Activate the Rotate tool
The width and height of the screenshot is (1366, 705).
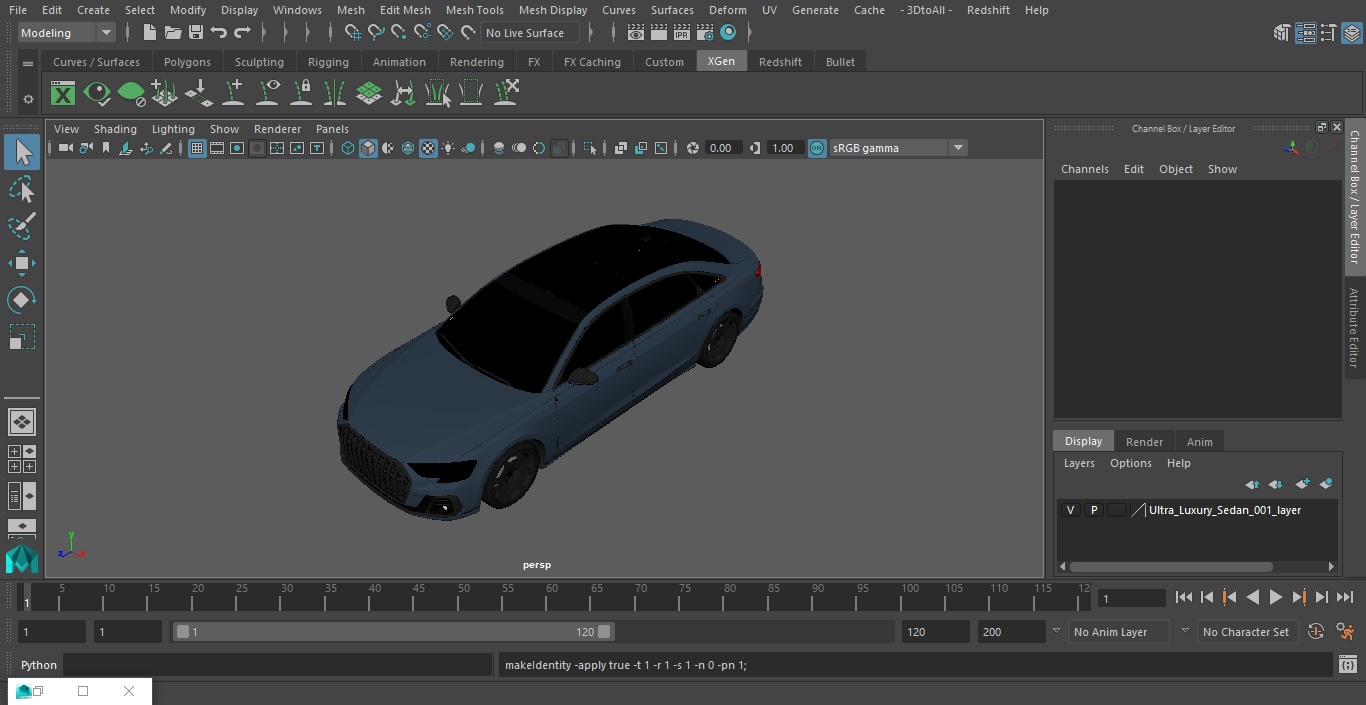21,300
